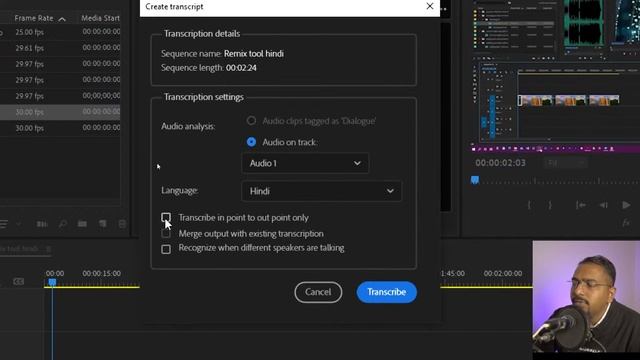This screenshot has height=360, width=640.
Task: Click the Clear trash icon in Project panel
Action: point(122,224)
